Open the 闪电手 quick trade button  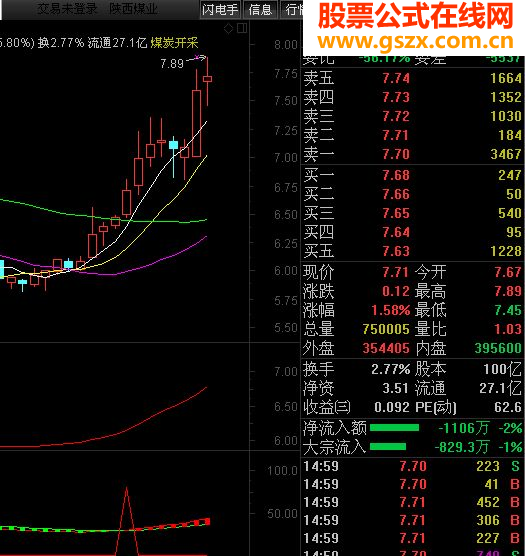coord(220,10)
